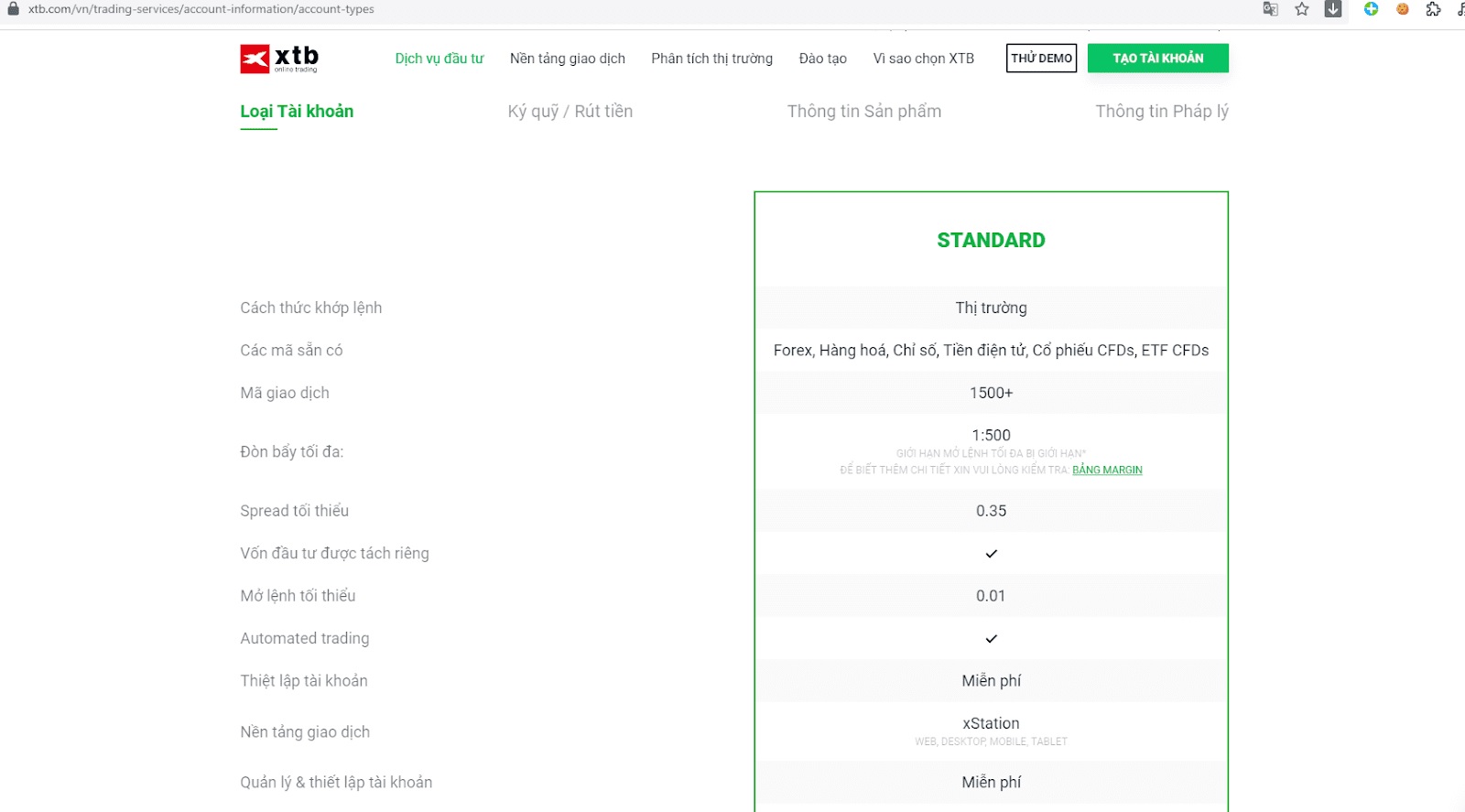Screen dimensions: 1465x812
Task: Click the 1500+ value
Action: 991,393
